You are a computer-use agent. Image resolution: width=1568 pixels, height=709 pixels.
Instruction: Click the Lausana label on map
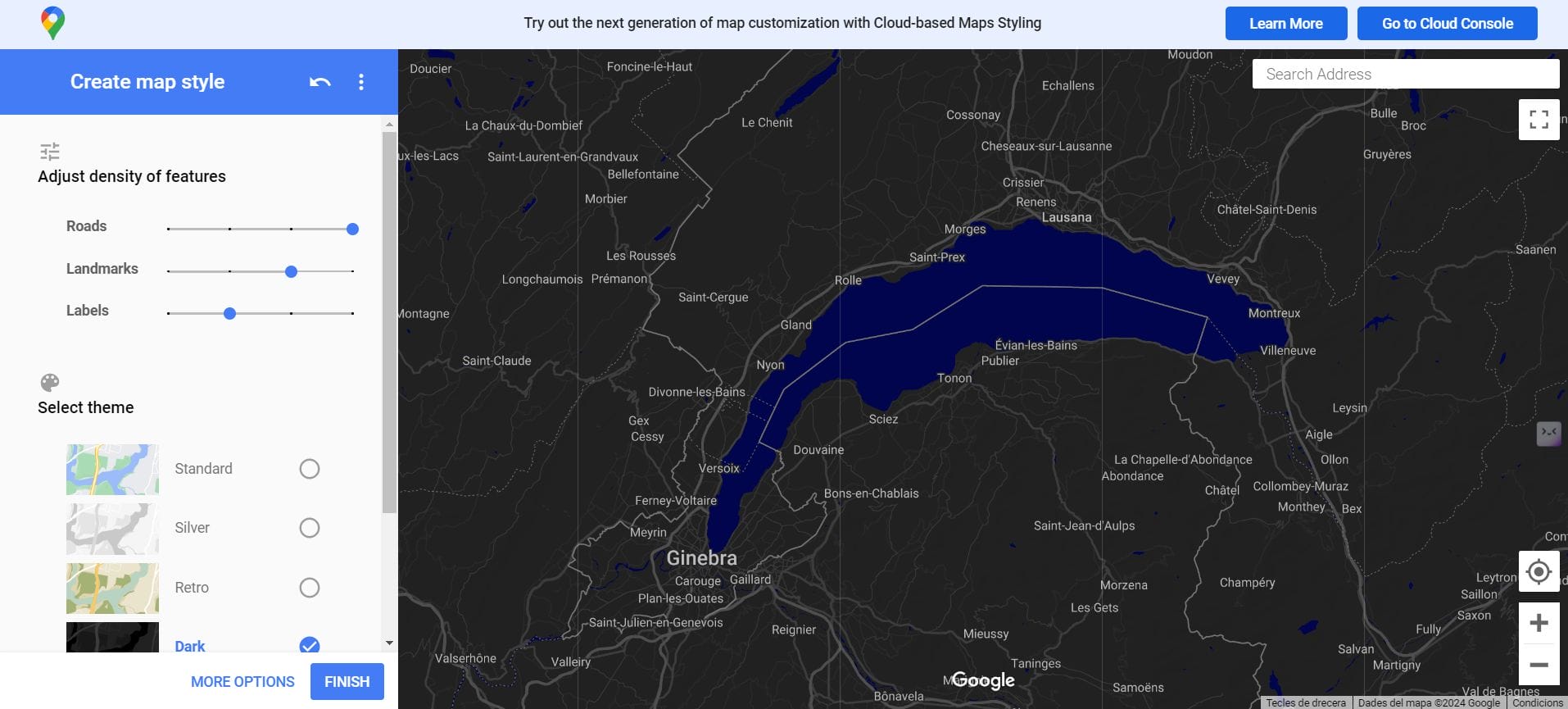[x=1067, y=217]
